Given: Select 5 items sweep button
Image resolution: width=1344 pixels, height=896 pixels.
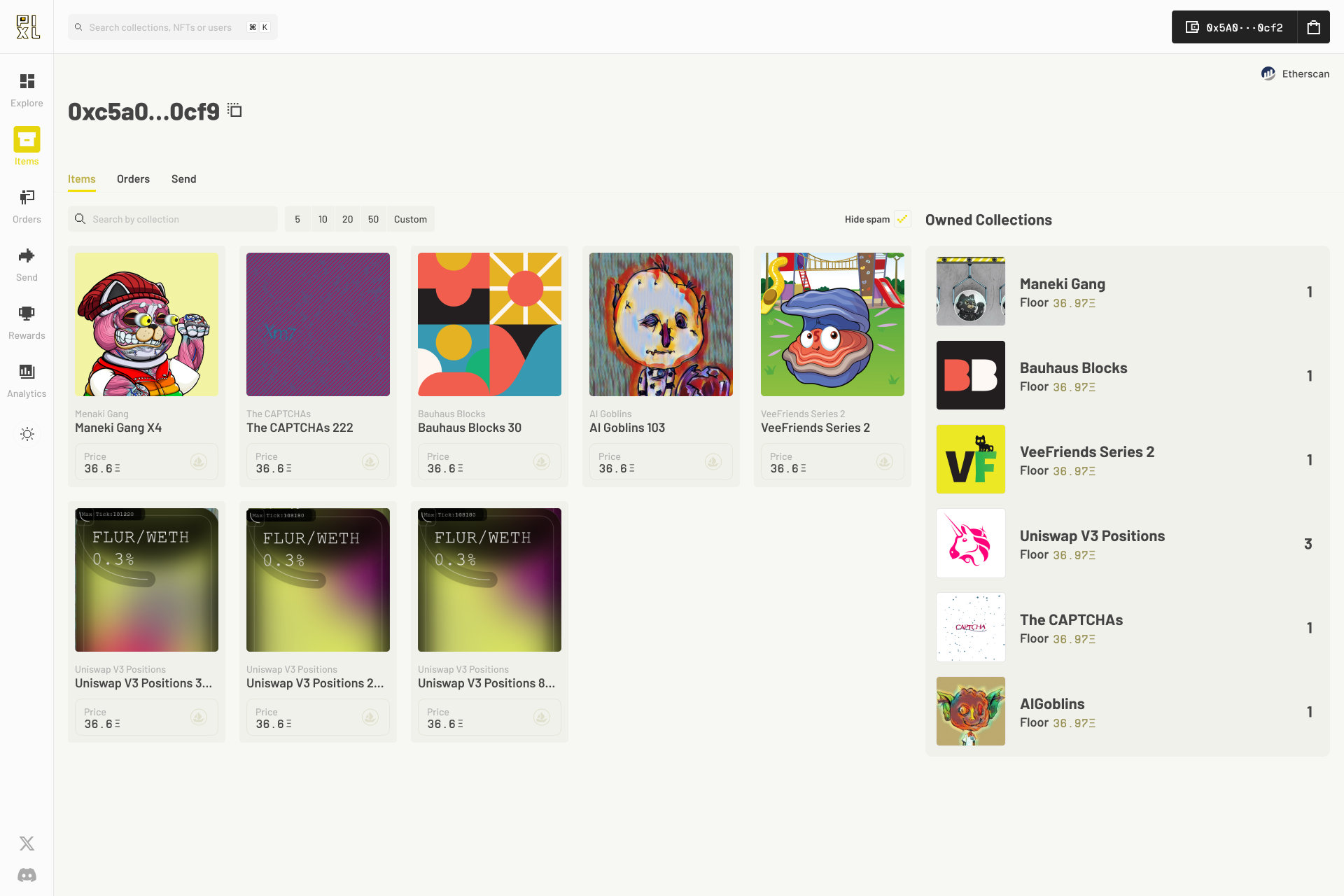Looking at the screenshot, I should click(297, 219).
